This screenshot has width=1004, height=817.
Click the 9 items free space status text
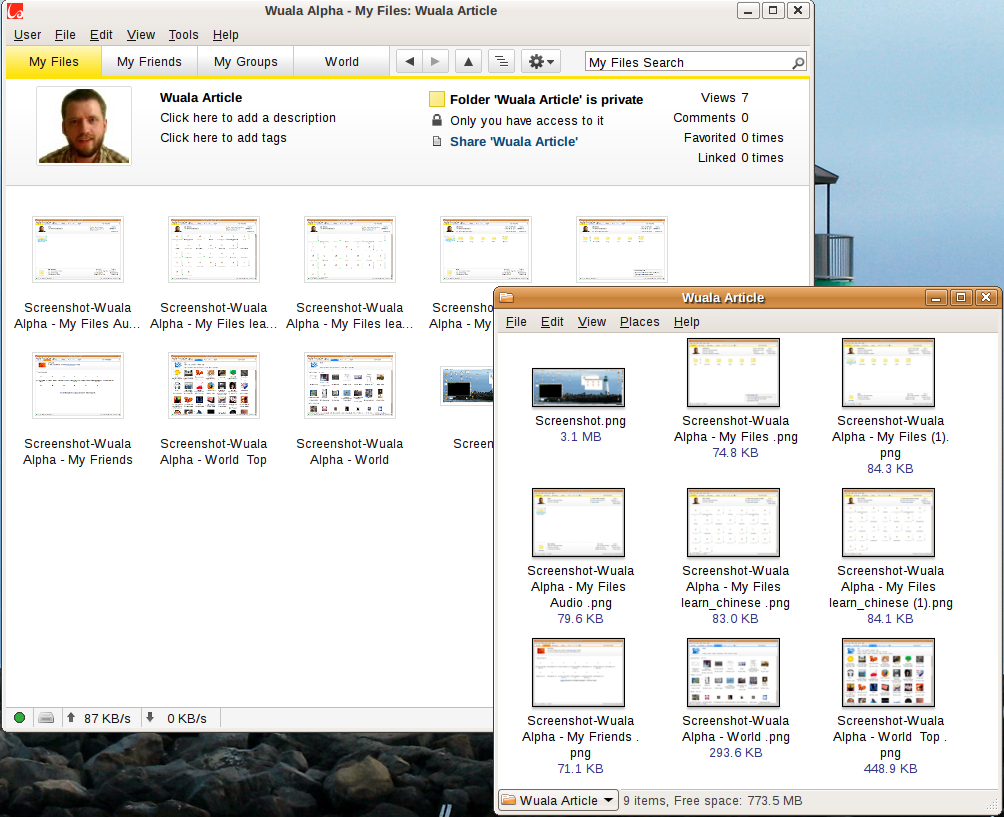pos(712,800)
